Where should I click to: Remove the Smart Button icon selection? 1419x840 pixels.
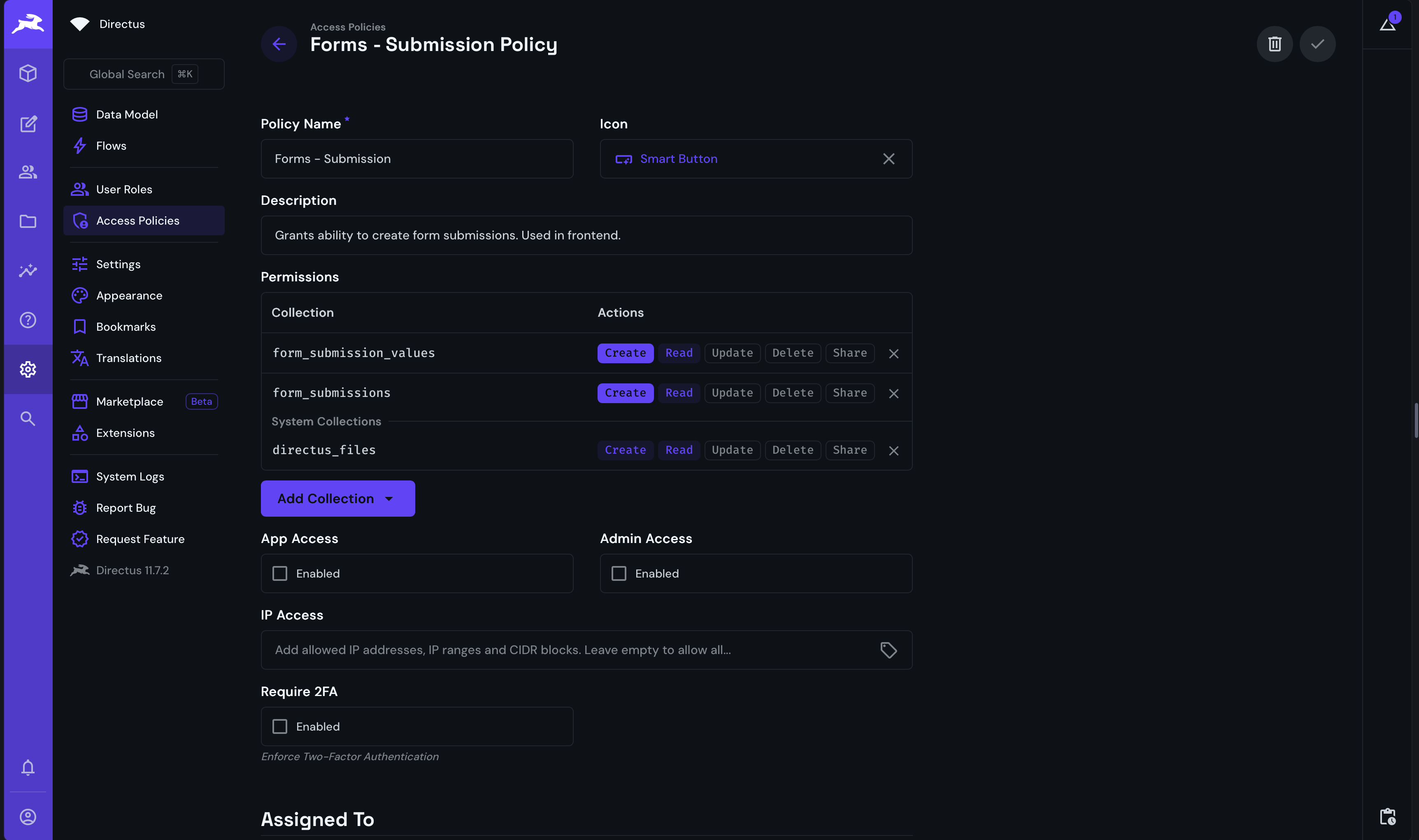889,158
